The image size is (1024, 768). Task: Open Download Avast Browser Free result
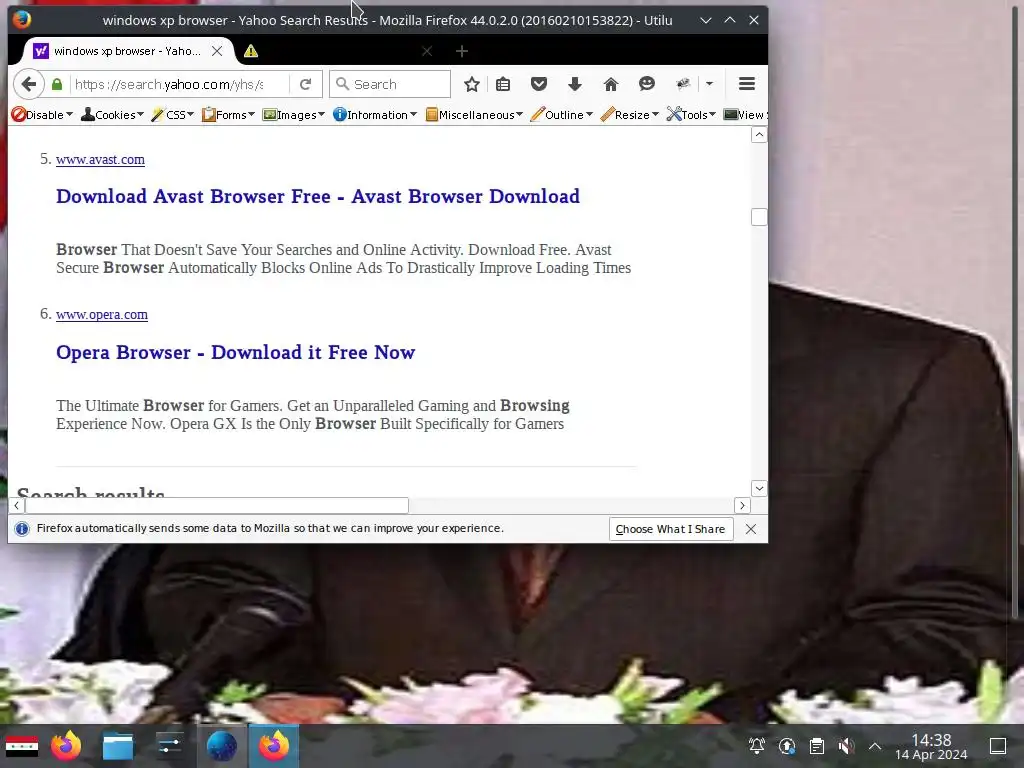318,196
